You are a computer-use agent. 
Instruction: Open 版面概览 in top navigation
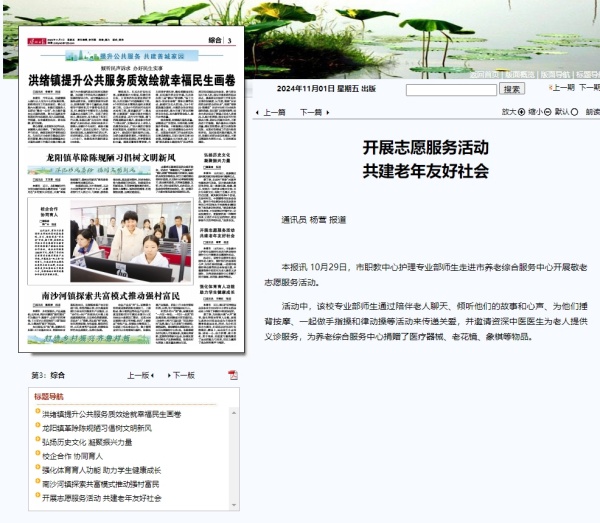click(x=520, y=74)
